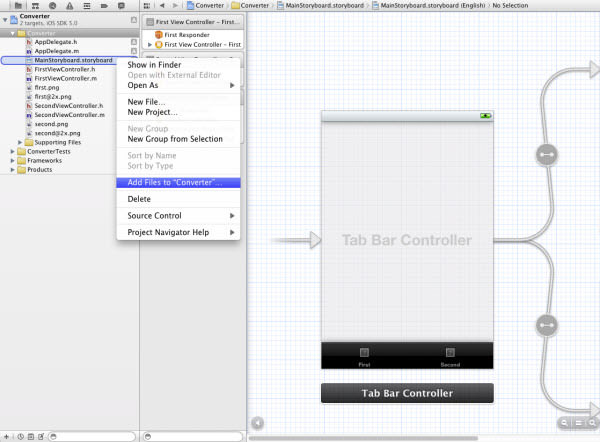Collapse the Converter group folder triangle
Screen dimensions: 600x442
click(x=13, y=33)
